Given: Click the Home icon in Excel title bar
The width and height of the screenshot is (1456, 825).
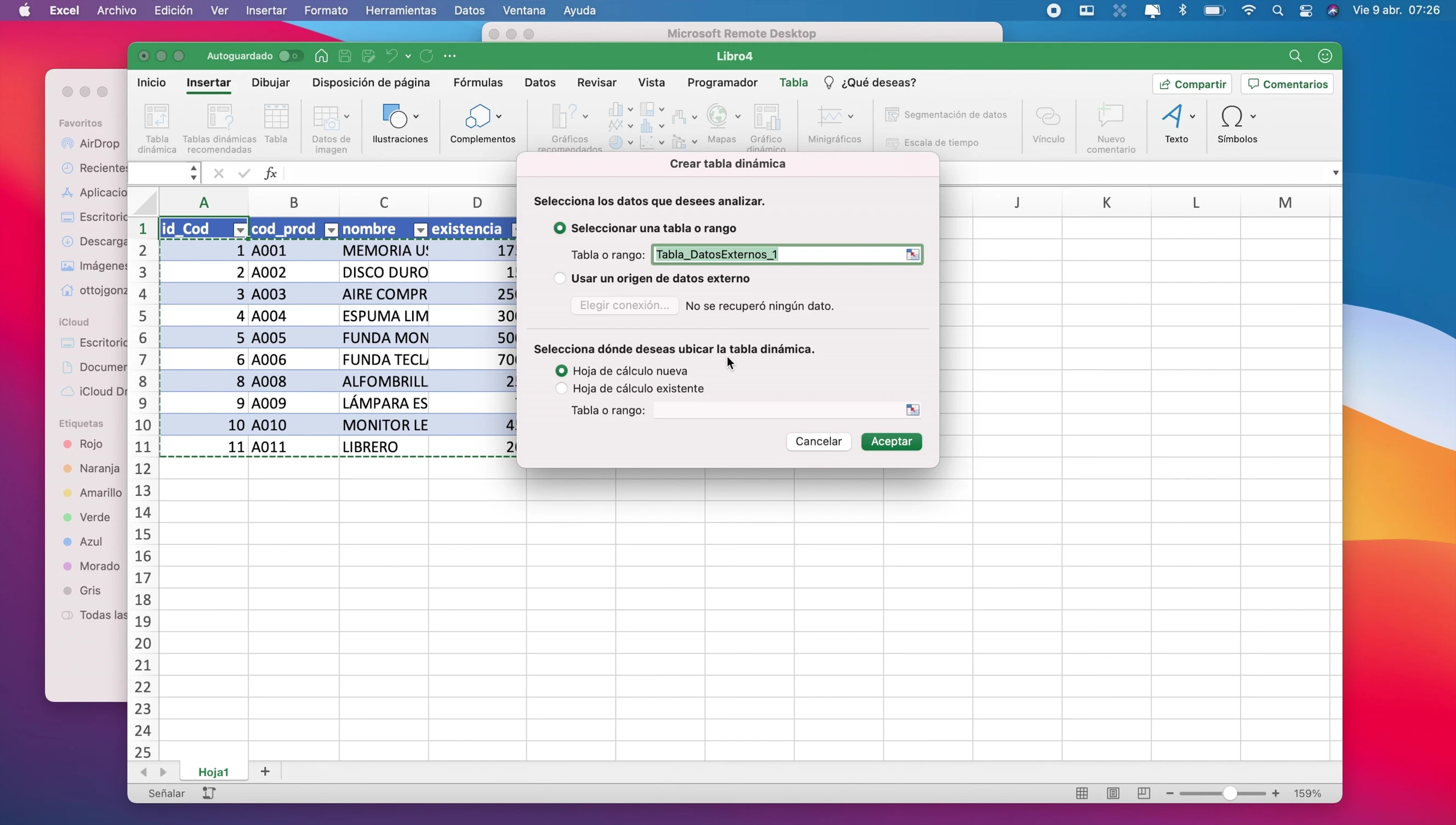Looking at the screenshot, I should click(x=321, y=55).
